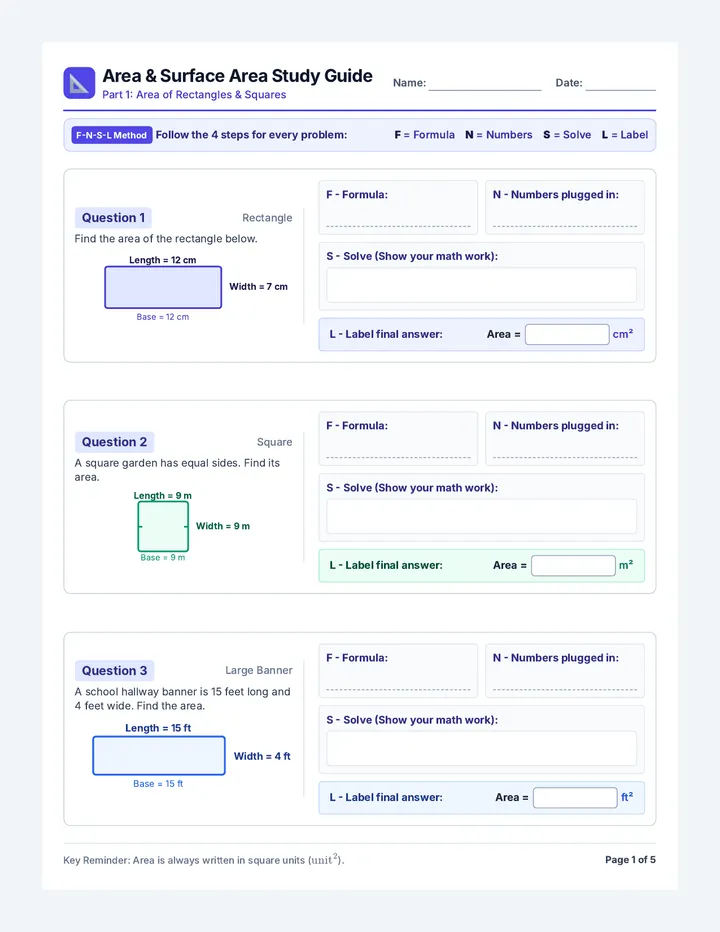Click the purple triangle ruler logo icon
Viewport: 720px width, 932px height.
(79, 83)
